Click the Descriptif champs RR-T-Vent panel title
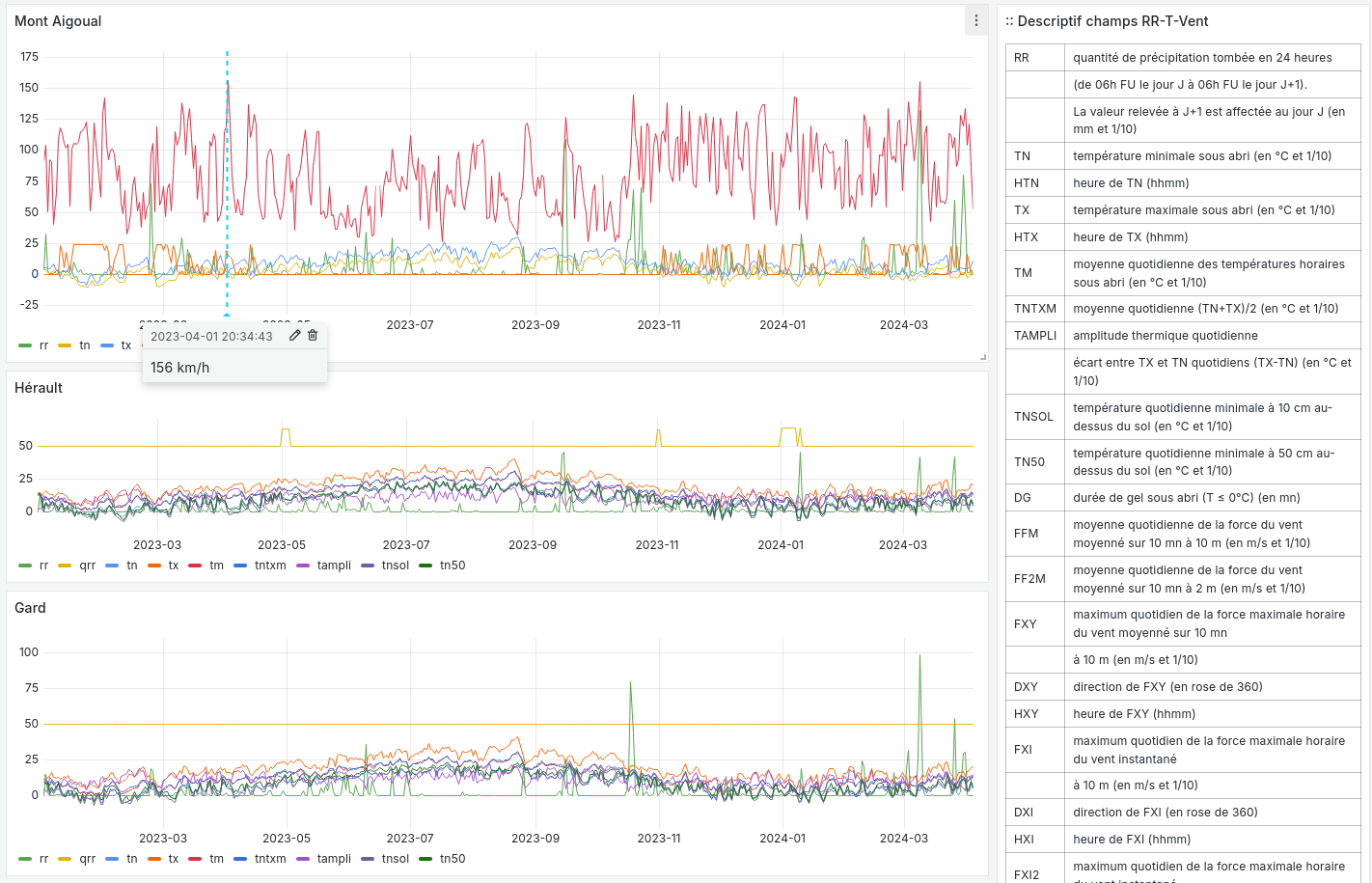The width and height of the screenshot is (1372, 883). pyautogui.click(x=1108, y=20)
